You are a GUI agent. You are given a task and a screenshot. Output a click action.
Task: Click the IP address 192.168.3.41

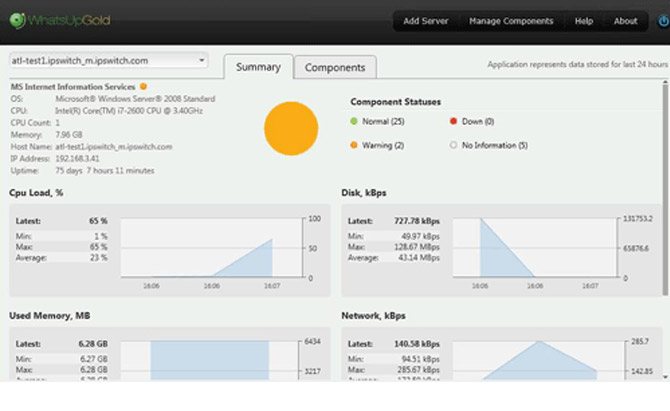77,159
